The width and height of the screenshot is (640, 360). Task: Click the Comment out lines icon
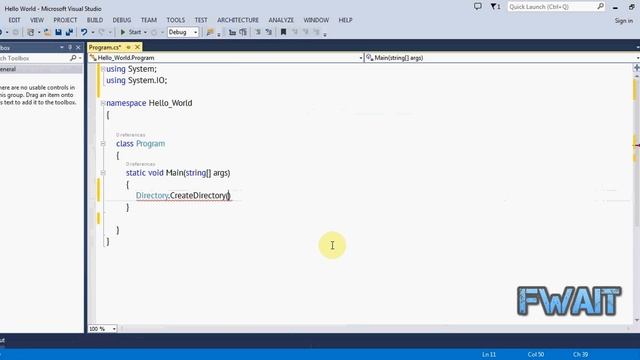[x=258, y=32]
